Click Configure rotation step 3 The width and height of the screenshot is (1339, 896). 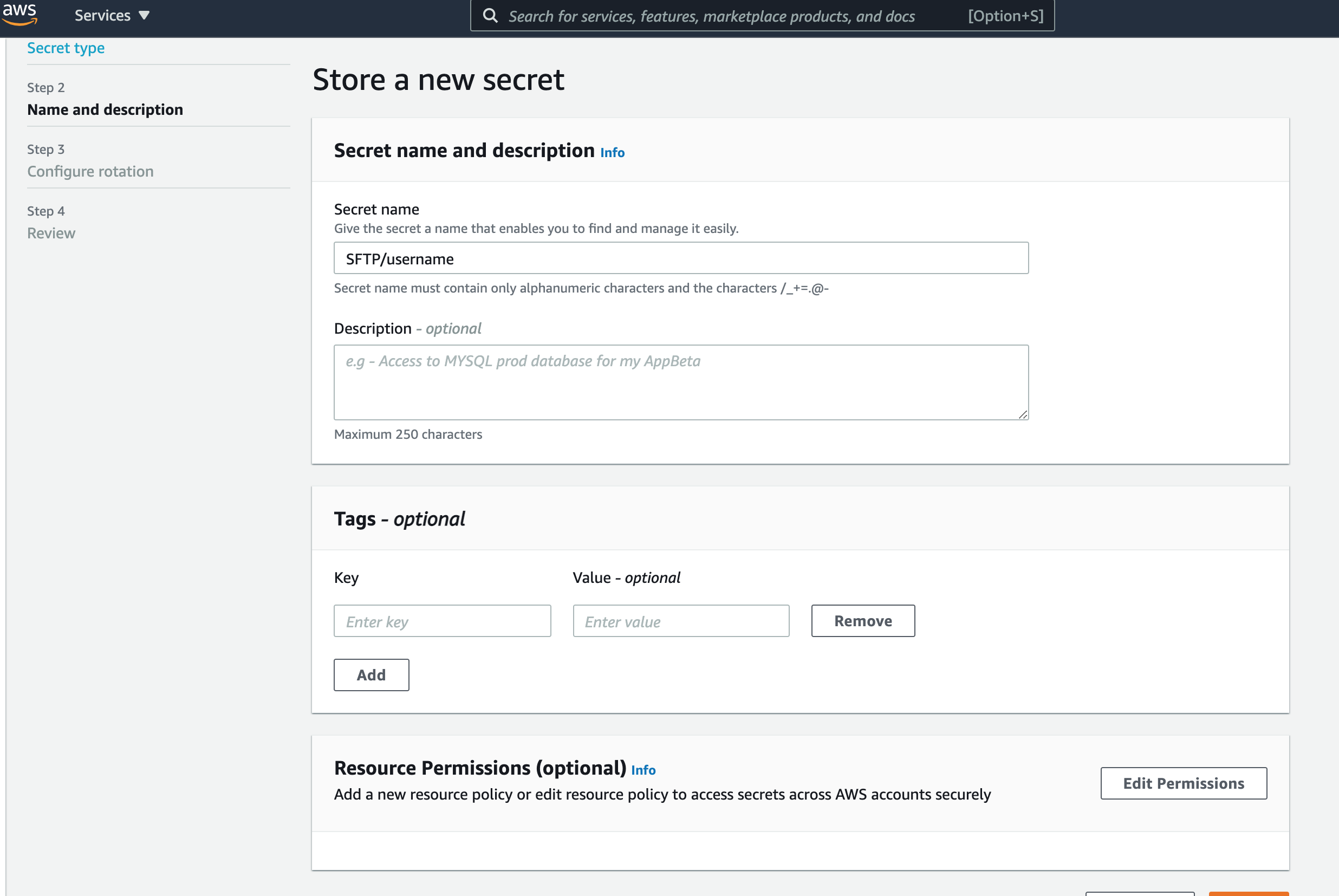(x=91, y=170)
